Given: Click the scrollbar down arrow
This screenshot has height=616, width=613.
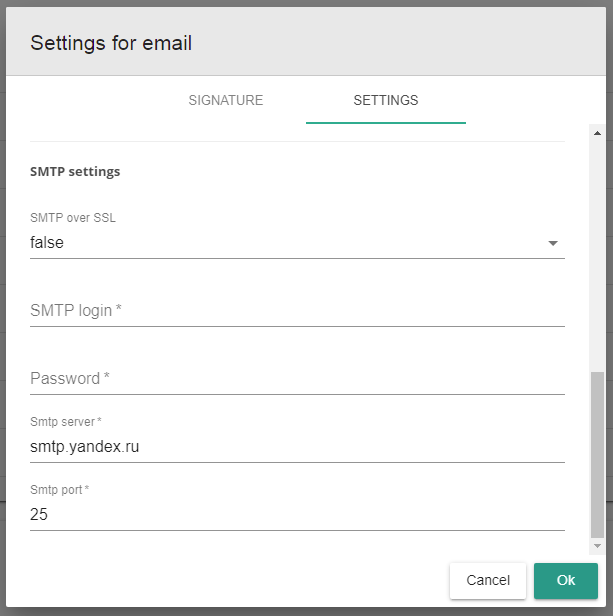Looking at the screenshot, I should (x=597, y=546).
